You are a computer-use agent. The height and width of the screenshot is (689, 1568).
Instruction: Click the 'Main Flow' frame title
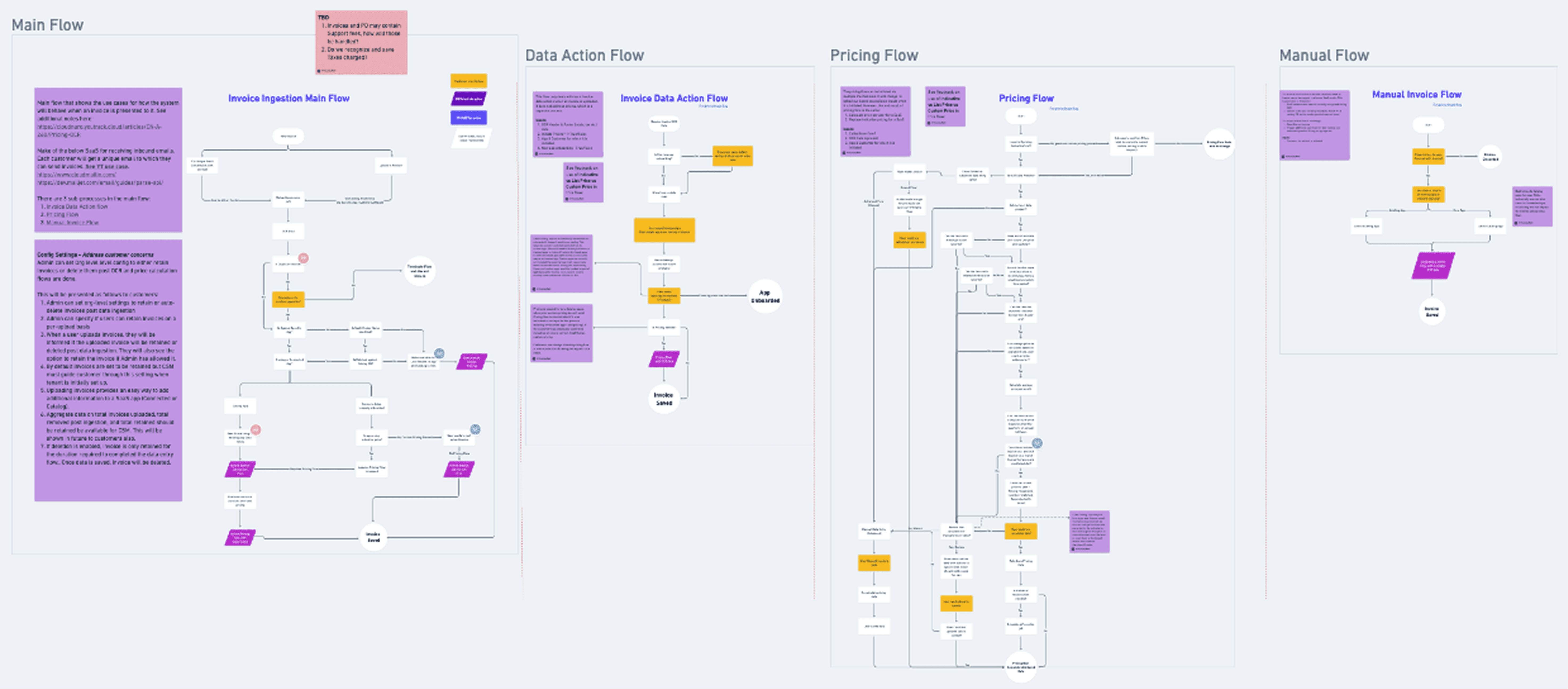47,25
